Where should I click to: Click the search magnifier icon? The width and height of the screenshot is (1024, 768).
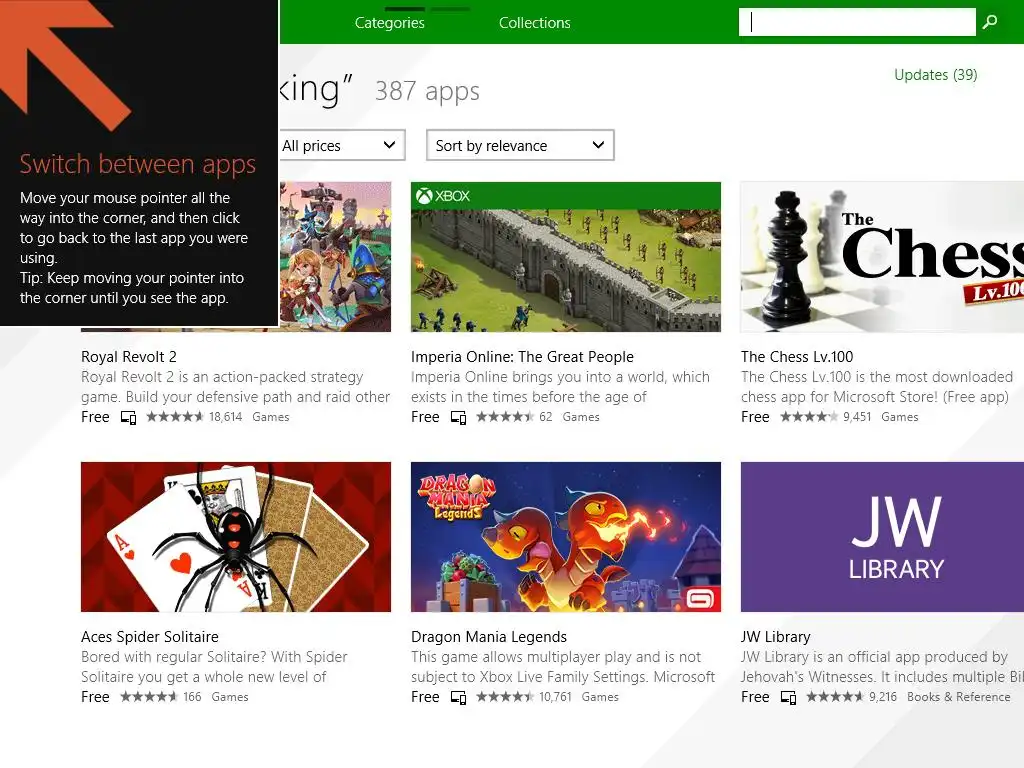pyautogui.click(x=990, y=22)
